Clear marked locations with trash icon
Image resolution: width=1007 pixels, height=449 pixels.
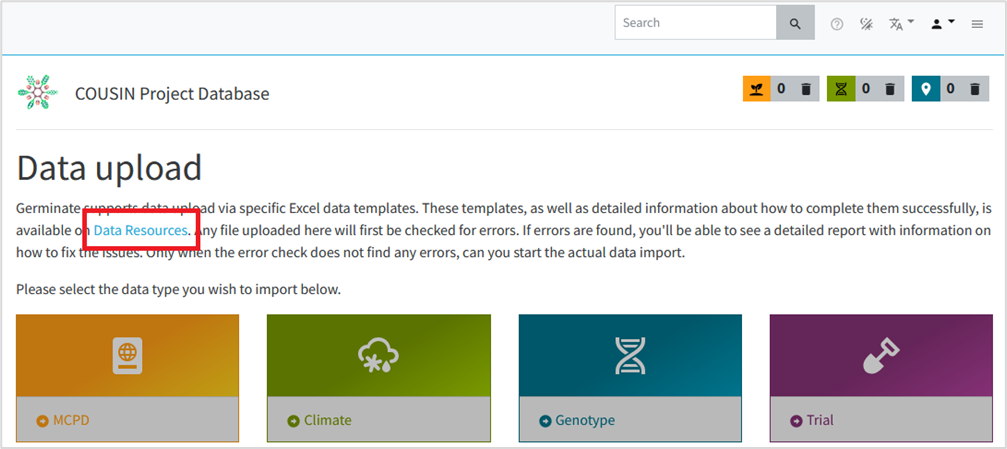(x=975, y=89)
